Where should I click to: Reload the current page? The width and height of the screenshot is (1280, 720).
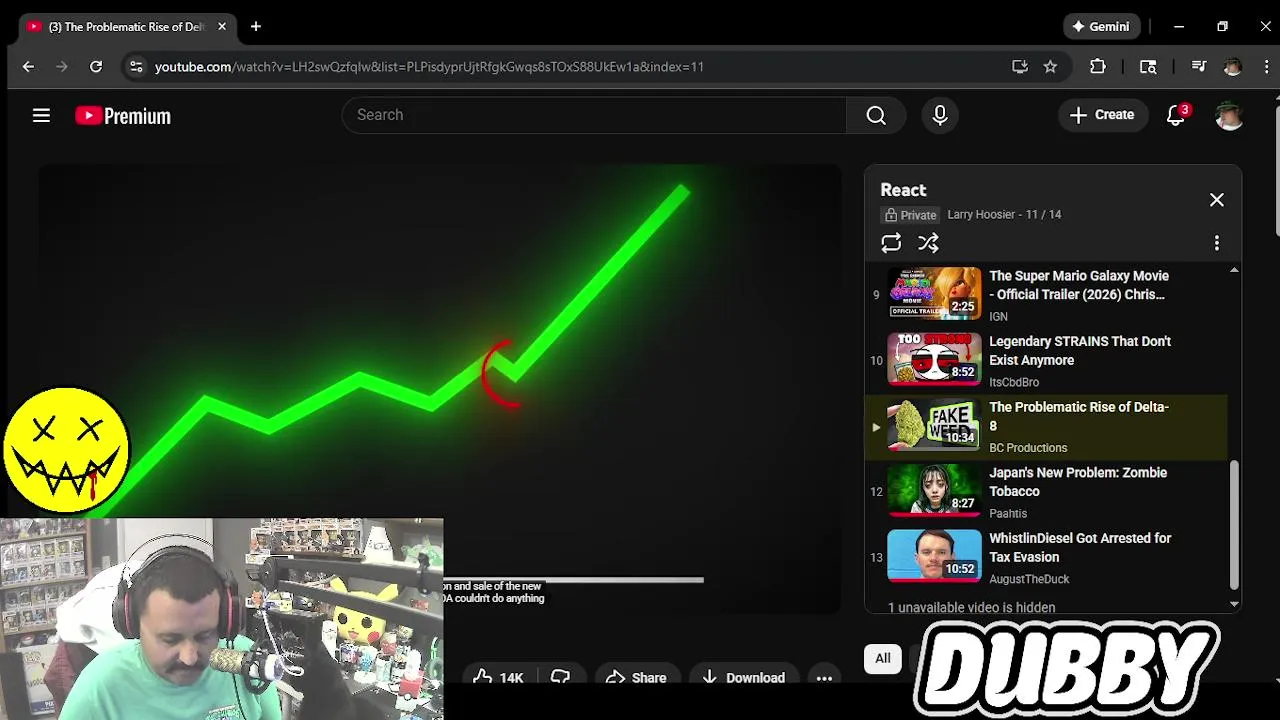[96, 67]
